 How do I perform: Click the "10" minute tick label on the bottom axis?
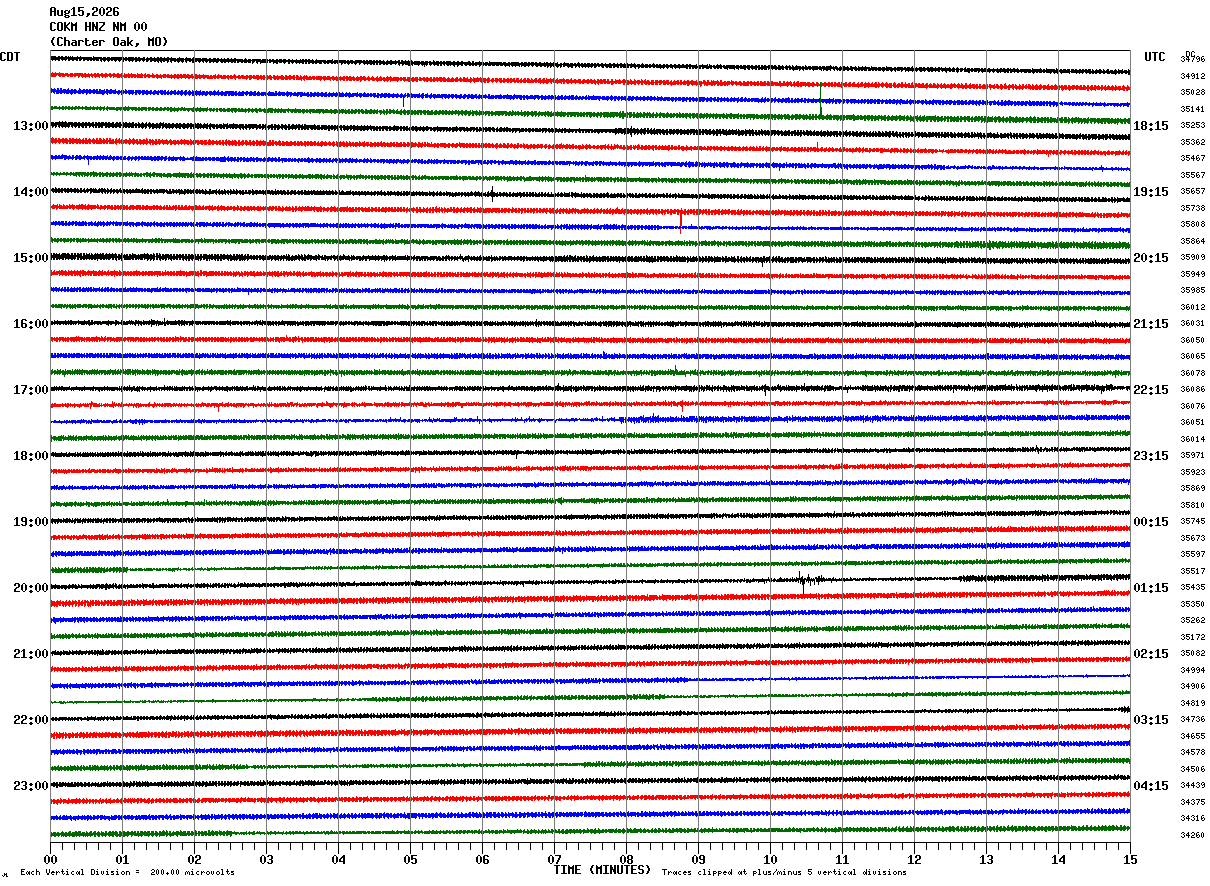(770, 859)
